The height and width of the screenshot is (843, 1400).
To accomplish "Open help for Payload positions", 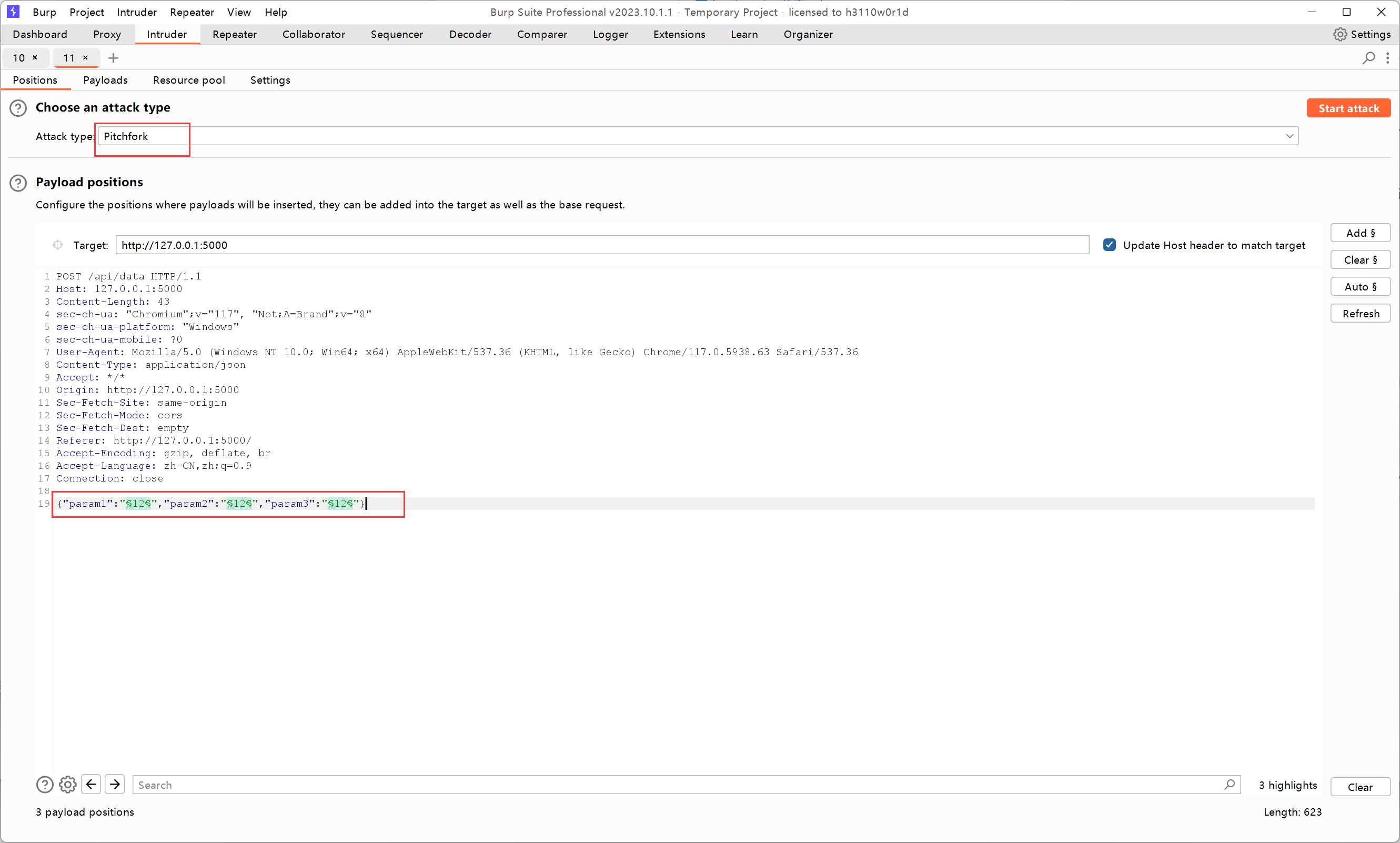I will (18, 183).
